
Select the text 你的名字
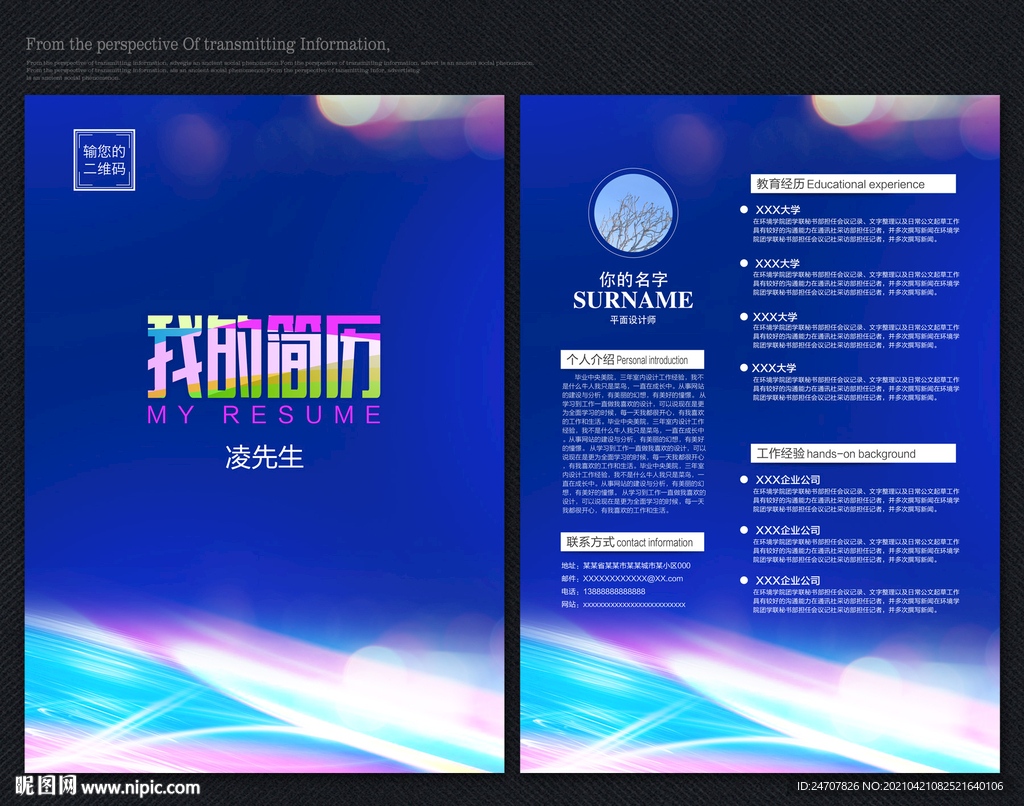click(633, 280)
